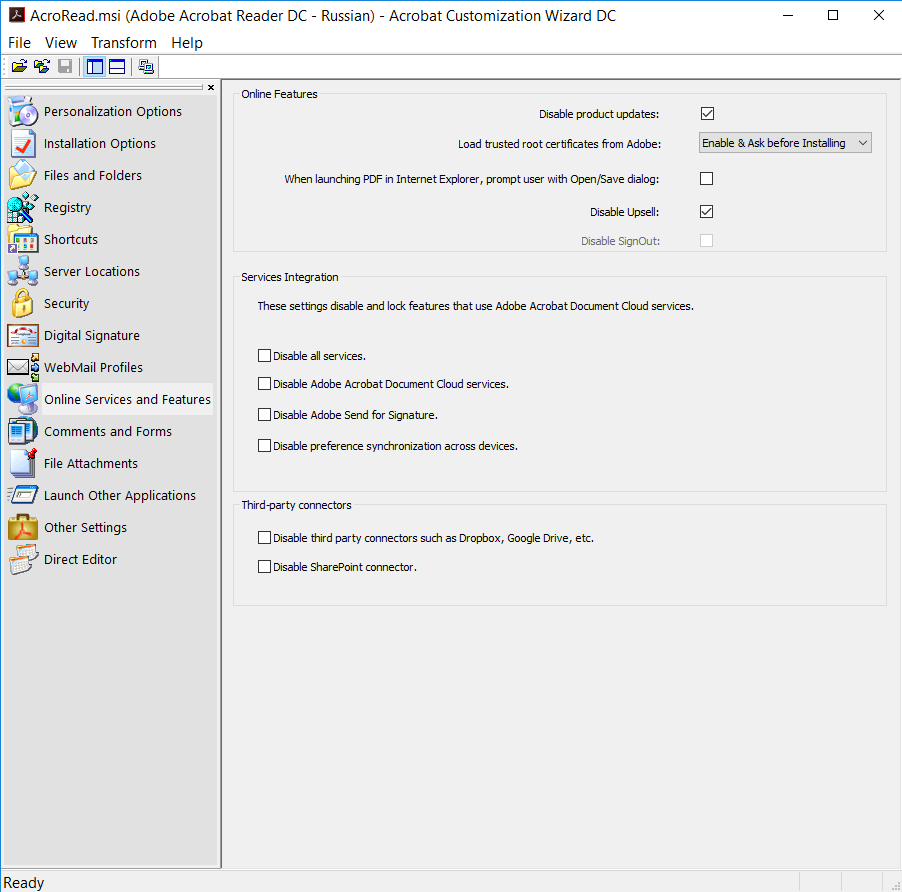902x892 pixels.
Task: Open the Help menu
Action: pyautogui.click(x=187, y=43)
